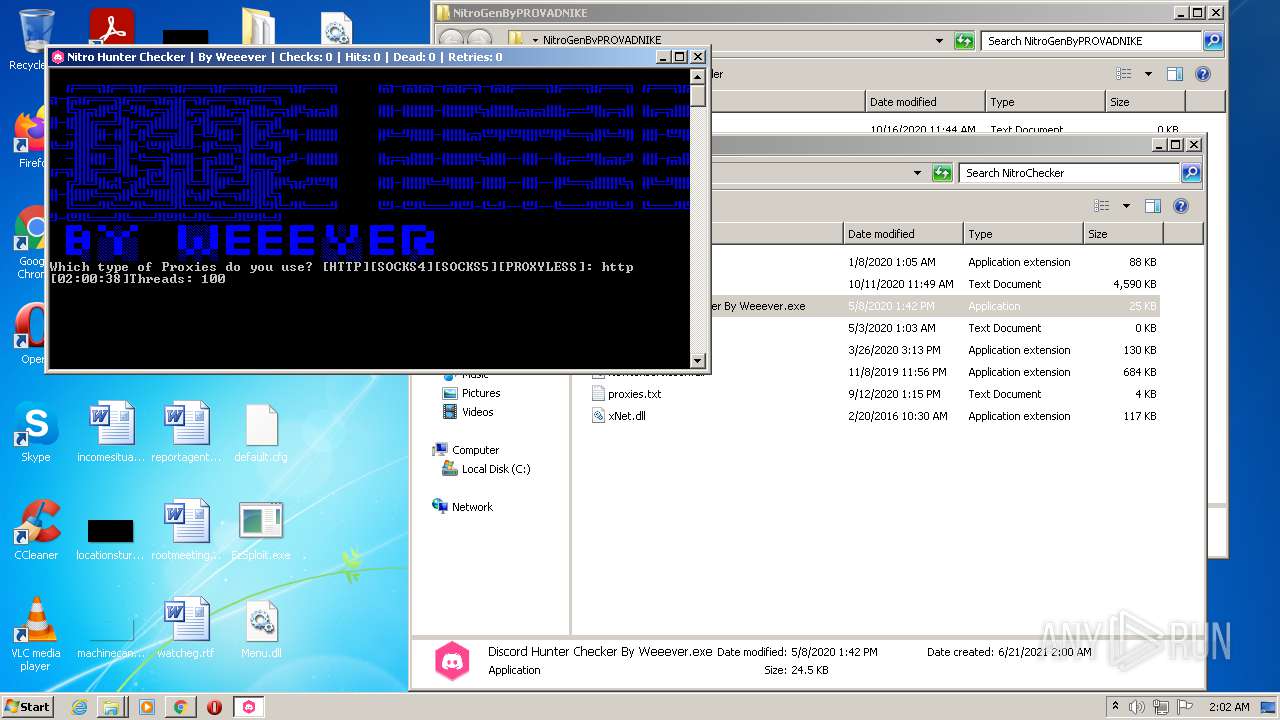Viewport: 1280px width, 720px height.
Task: Open the Skype desktop shortcut
Action: coord(36,432)
